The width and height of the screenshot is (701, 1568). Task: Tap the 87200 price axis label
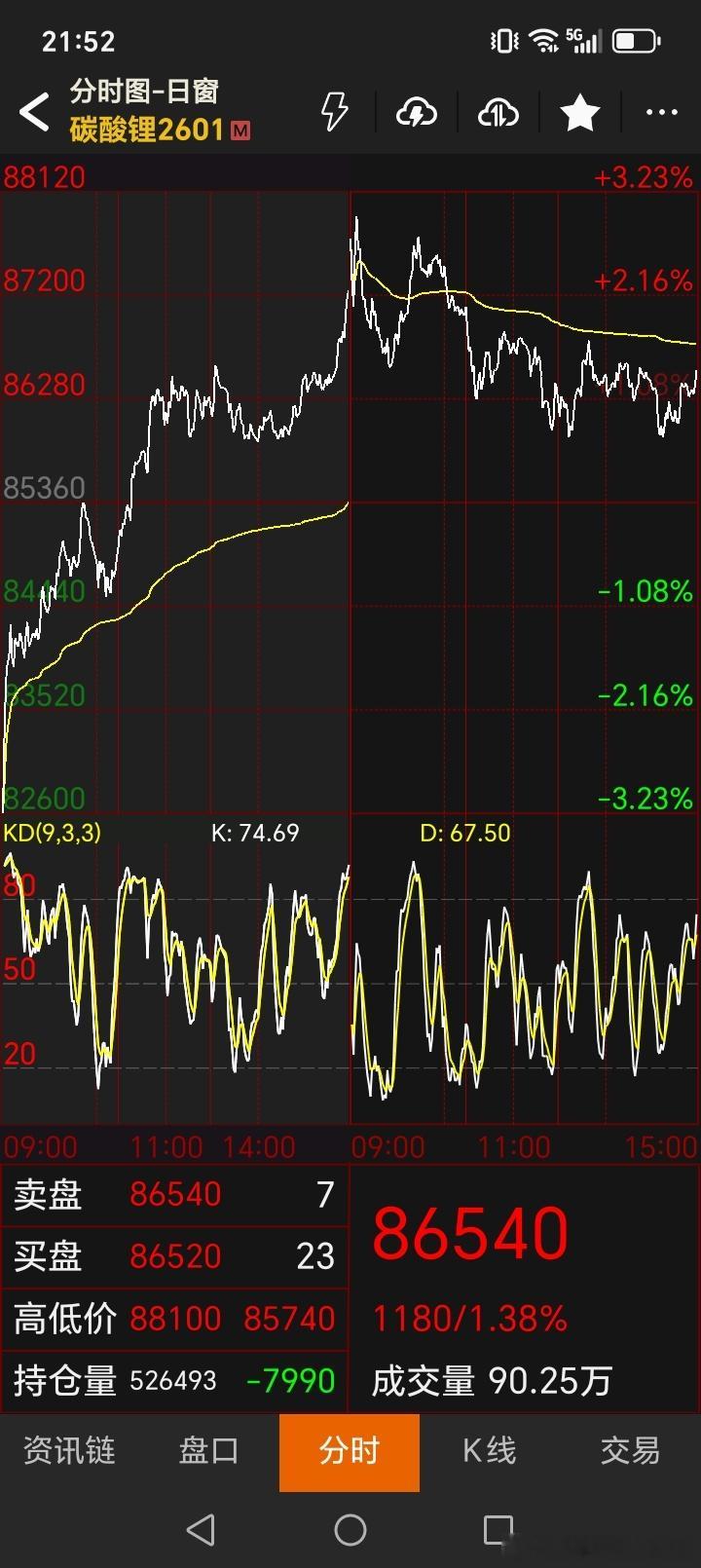coord(45,280)
